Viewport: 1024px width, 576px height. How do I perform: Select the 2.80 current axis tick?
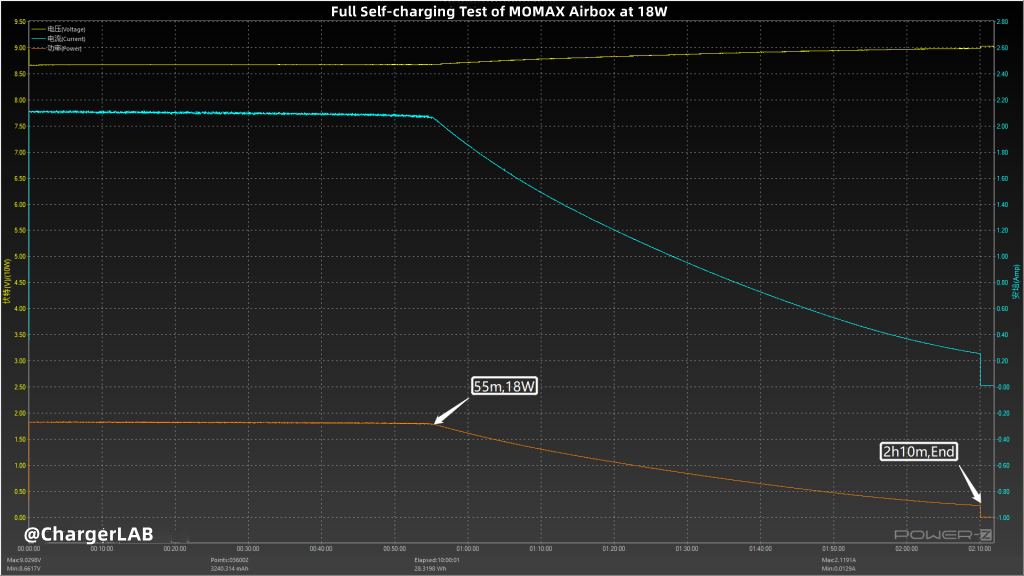pos(1002,22)
